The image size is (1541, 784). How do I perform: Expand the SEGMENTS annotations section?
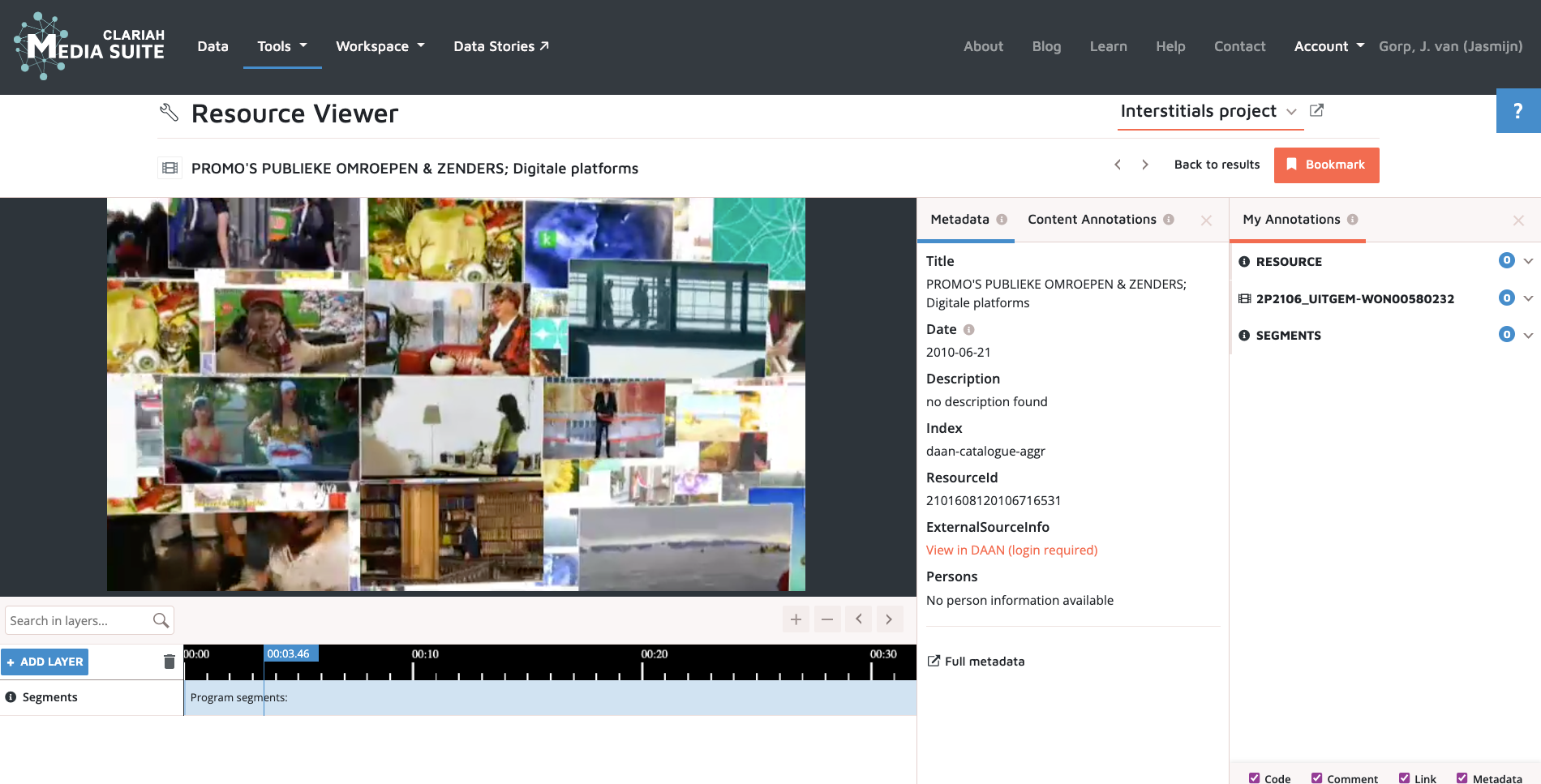[x=1528, y=335]
